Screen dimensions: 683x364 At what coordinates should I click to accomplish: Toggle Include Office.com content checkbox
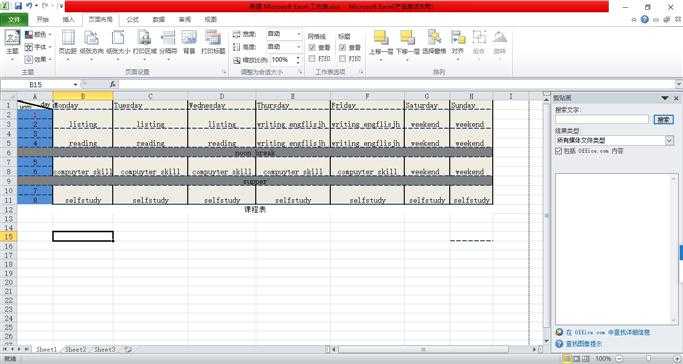click(x=558, y=151)
